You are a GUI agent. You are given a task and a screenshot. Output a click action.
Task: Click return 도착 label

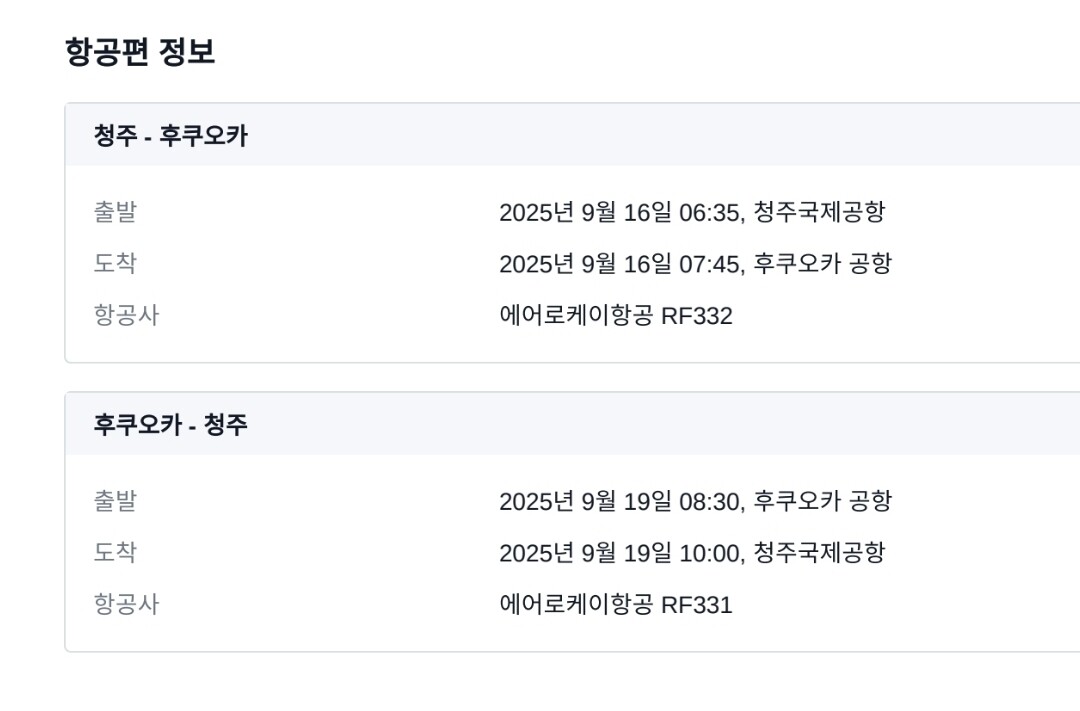click(115, 553)
